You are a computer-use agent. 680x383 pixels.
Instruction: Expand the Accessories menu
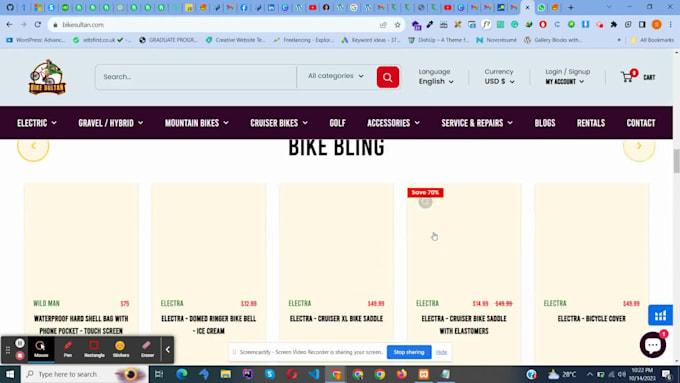(x=393, y=123)
